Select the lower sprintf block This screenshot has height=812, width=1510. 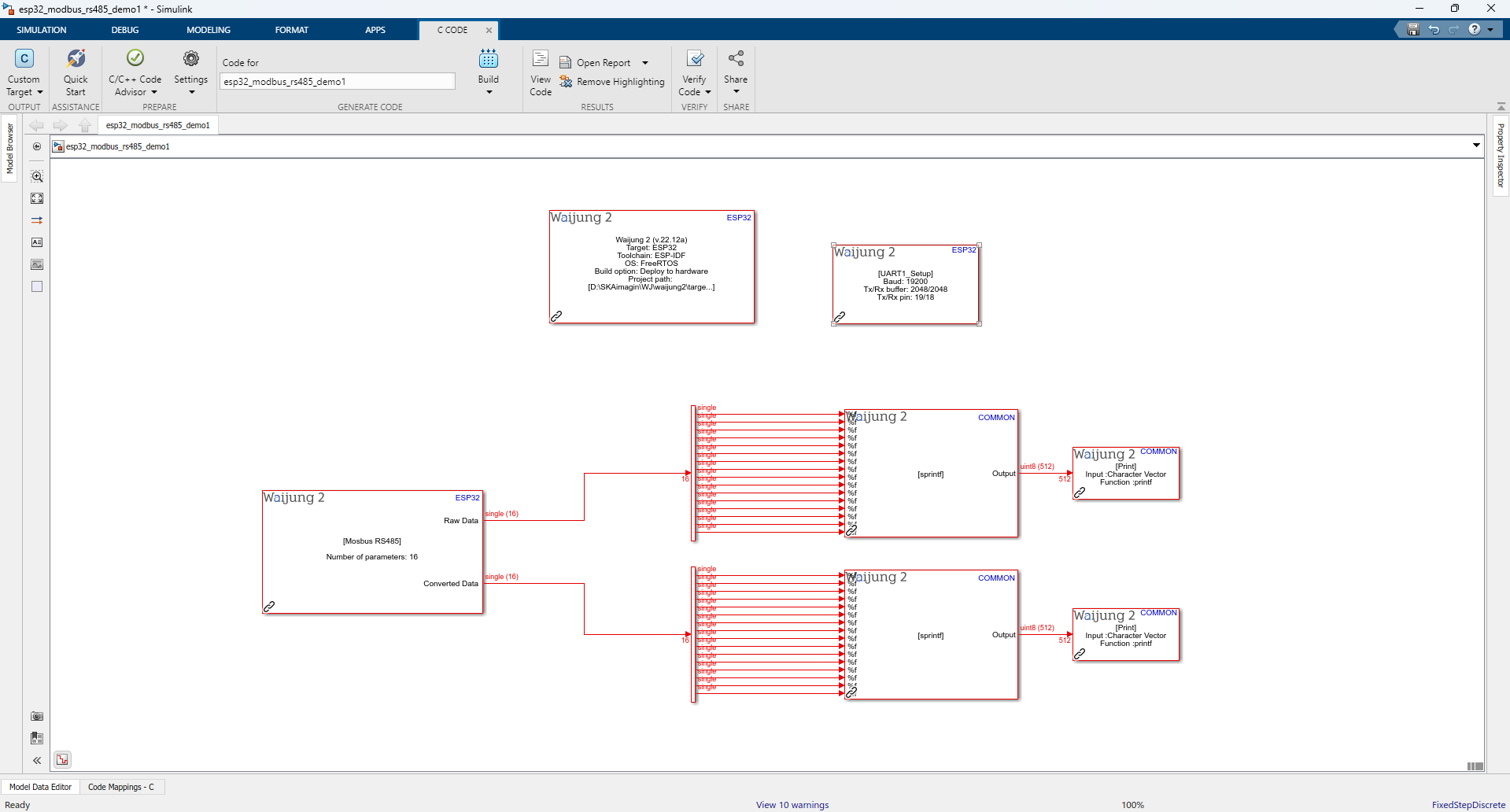931,635
